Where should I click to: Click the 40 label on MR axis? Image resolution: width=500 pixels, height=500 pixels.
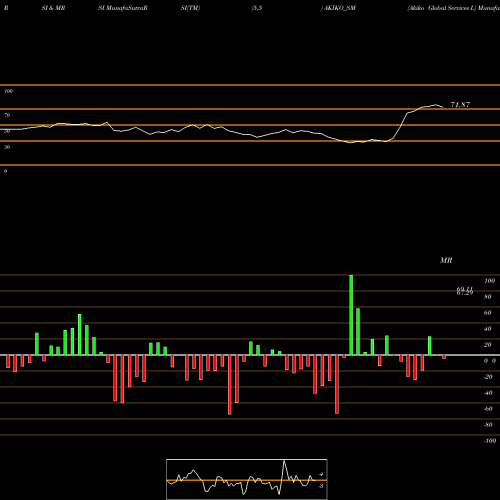488,329
